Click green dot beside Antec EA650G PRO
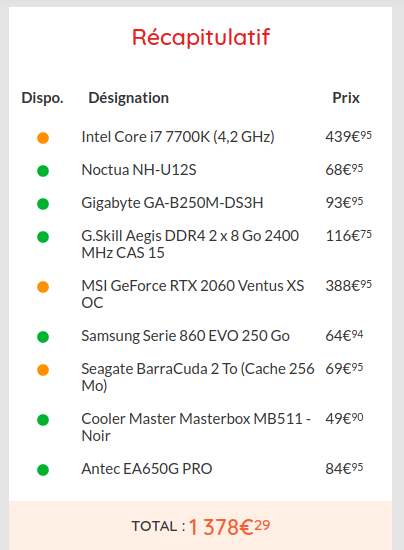404x550 pixels. coord(43,470)
